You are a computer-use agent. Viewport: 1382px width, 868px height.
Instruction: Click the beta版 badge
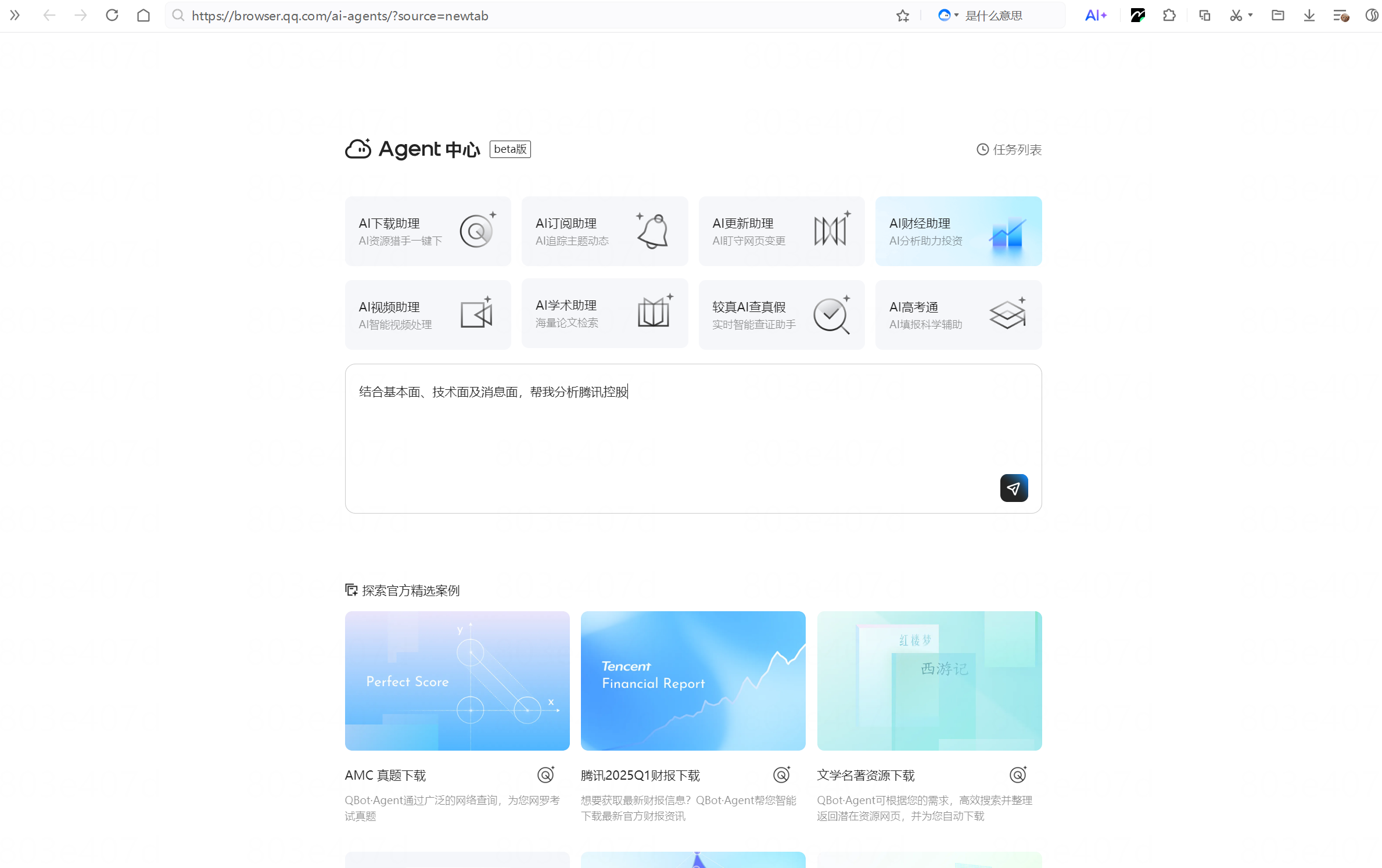[510, 149]
